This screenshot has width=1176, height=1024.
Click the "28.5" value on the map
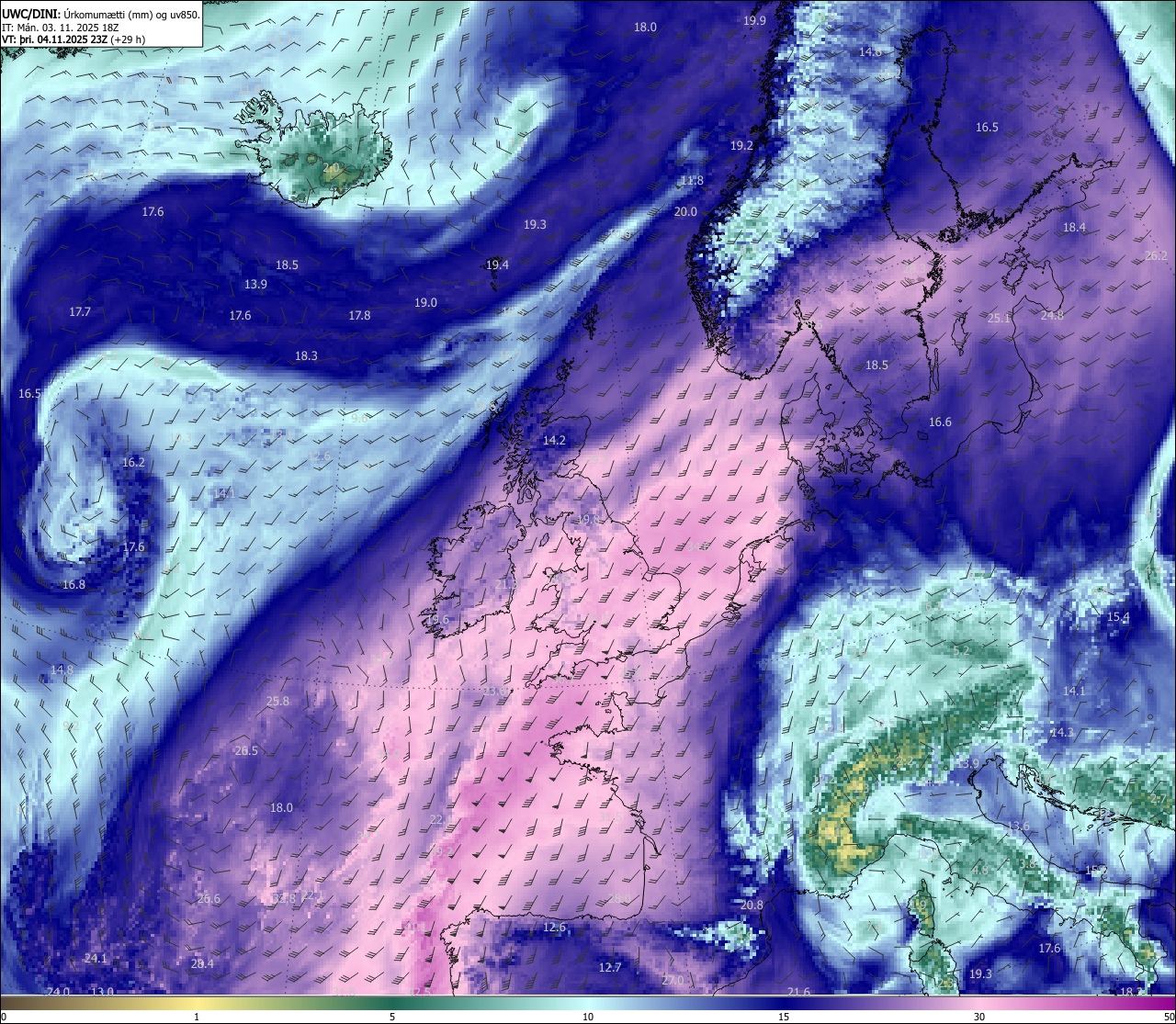pyautogui.click(x=246, y=750)
